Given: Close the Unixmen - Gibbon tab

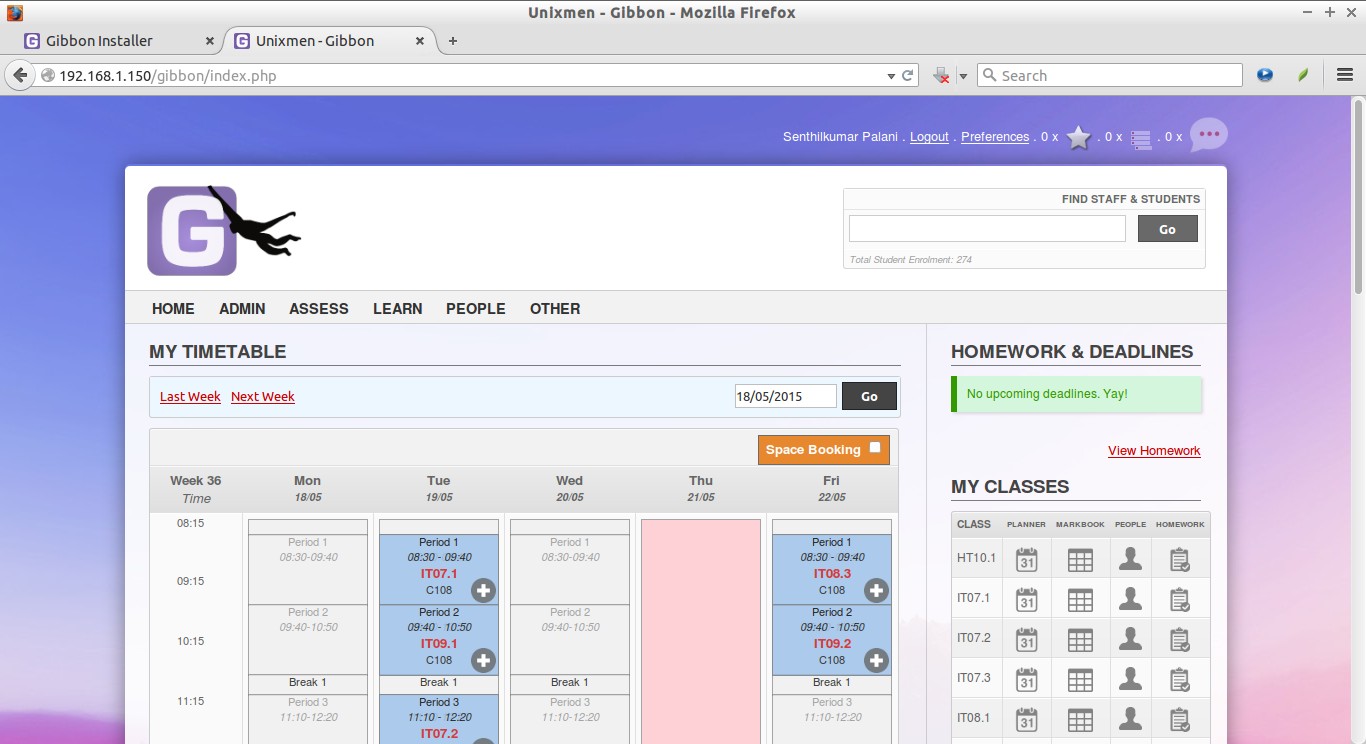Looking at the screenshot, I should click(x=420, y=41).
